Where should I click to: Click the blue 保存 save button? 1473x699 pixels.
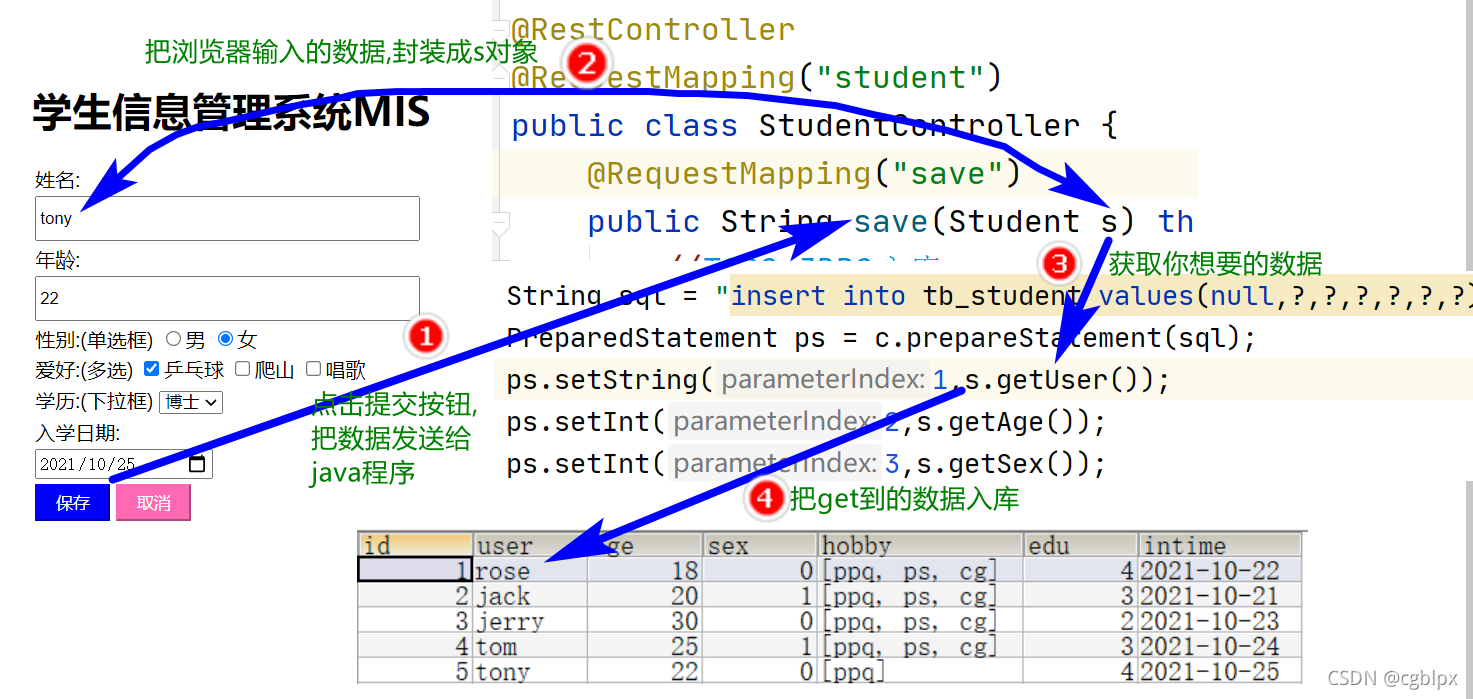[72, 503]
